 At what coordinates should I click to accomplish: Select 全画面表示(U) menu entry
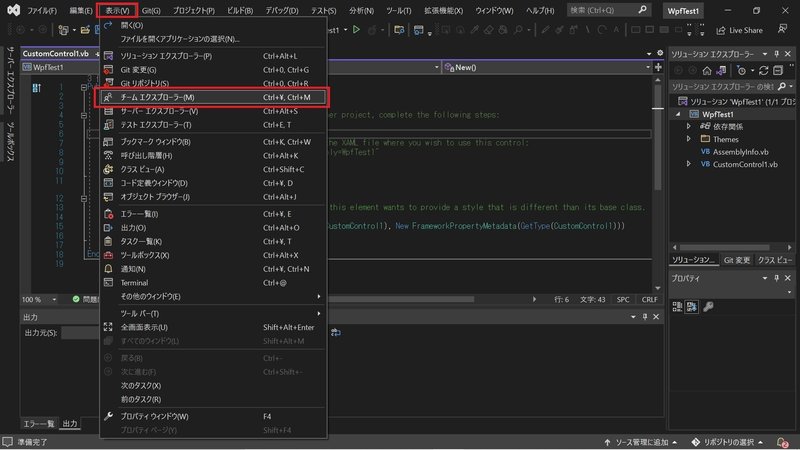[212, 327]
